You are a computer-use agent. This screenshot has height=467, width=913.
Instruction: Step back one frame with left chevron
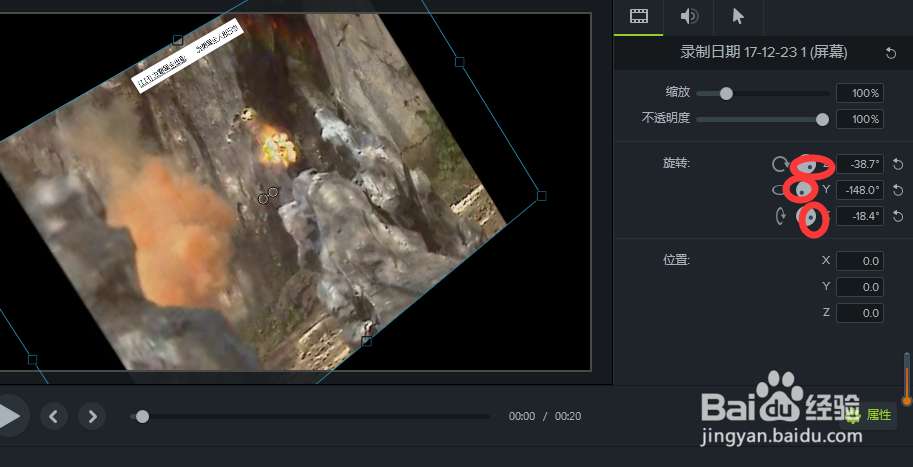(54, 416)
